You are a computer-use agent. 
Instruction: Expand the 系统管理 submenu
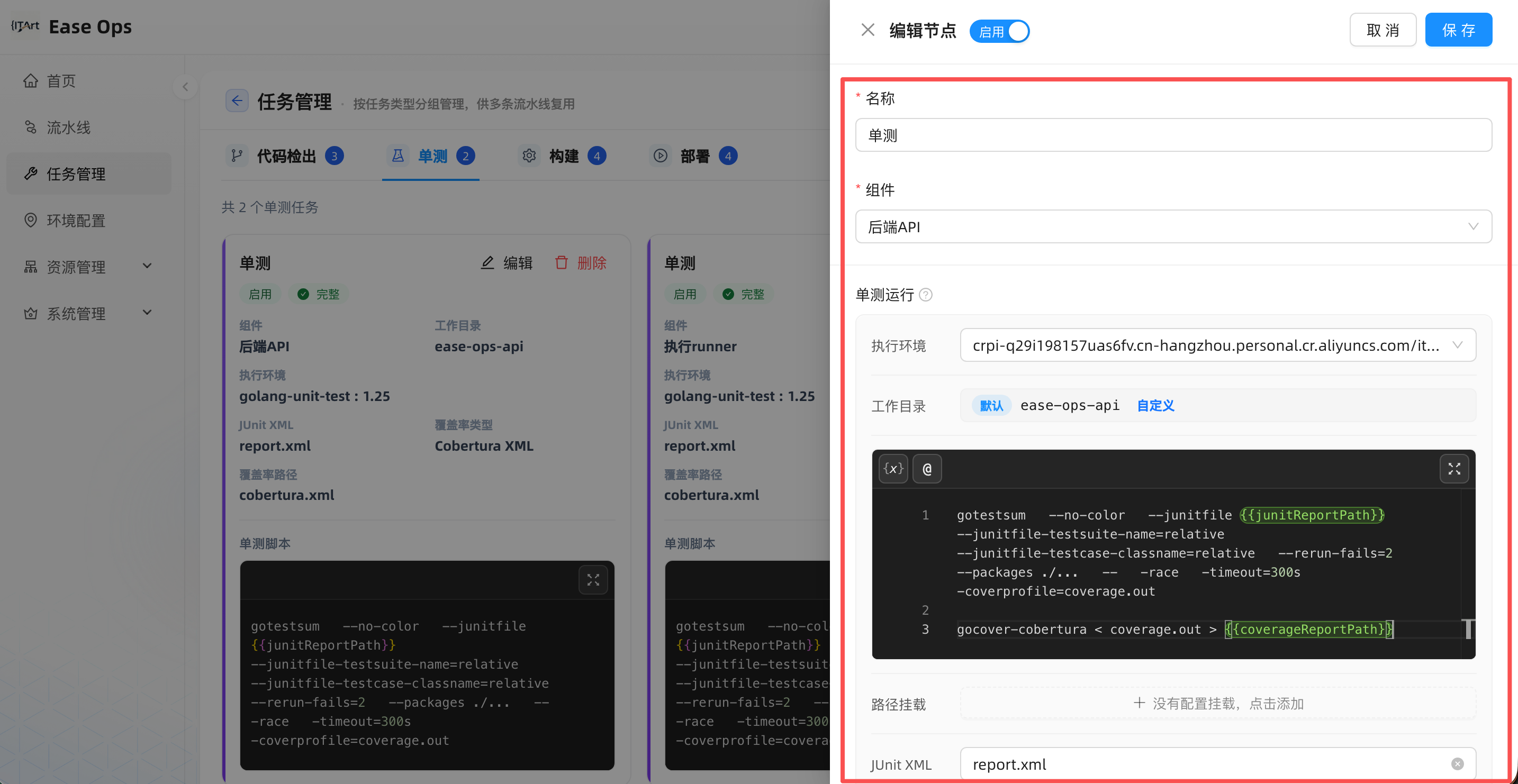88,313
